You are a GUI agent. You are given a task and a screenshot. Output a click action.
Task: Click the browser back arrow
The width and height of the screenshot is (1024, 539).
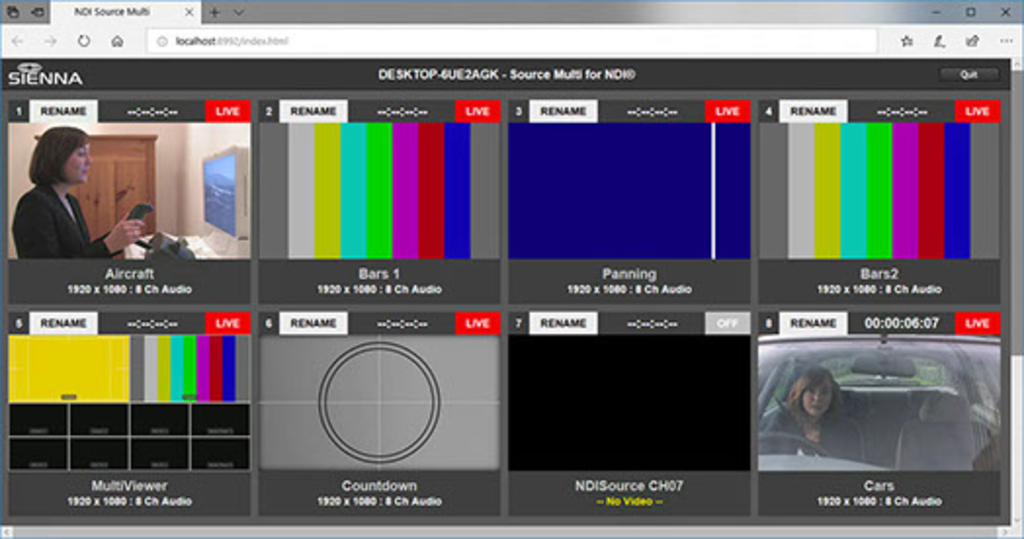click(18, 41)
